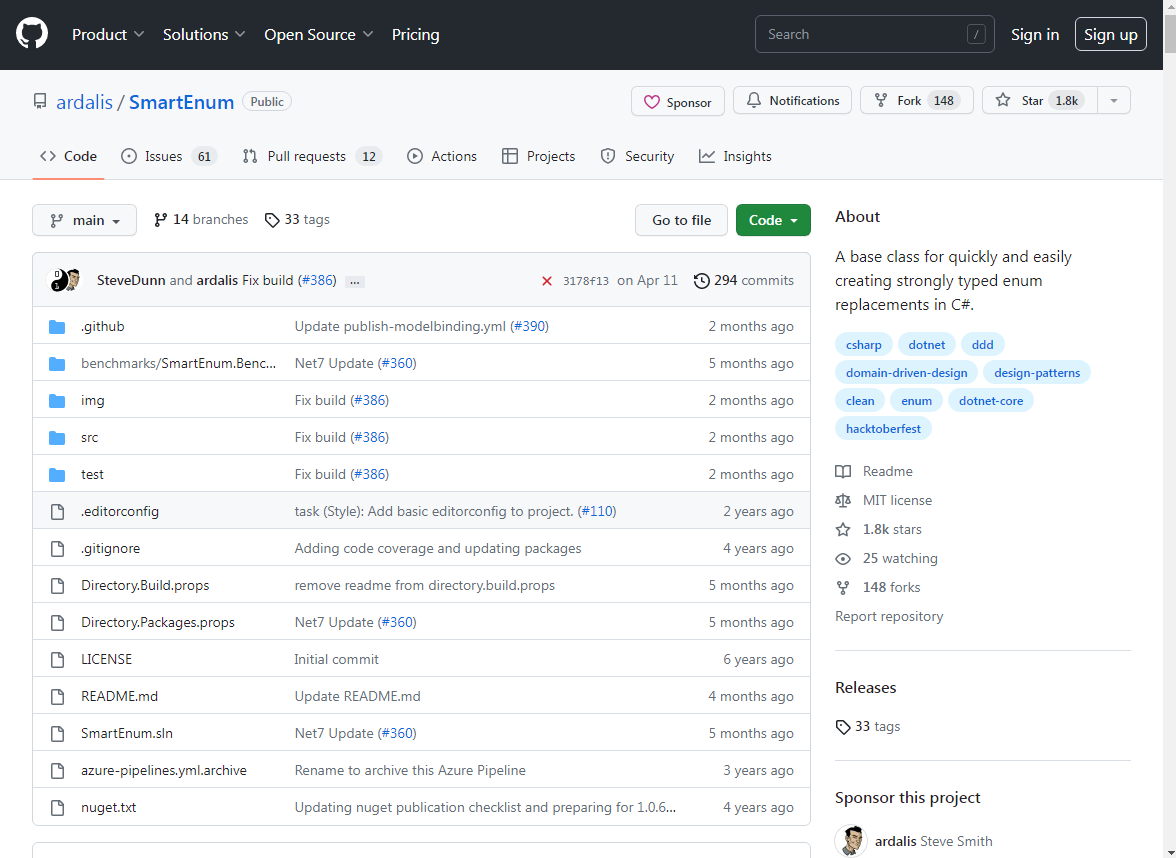The image size is (1176, 858).
Task: Fork the repository with Fork button
Action: (916, 100)
